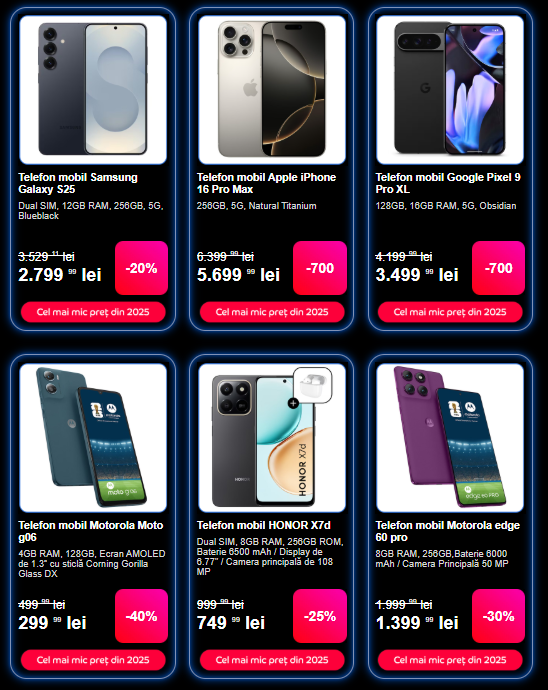Select the -40% discount badge on Moto g06
The image size is (548, 690).
[141, 616]
